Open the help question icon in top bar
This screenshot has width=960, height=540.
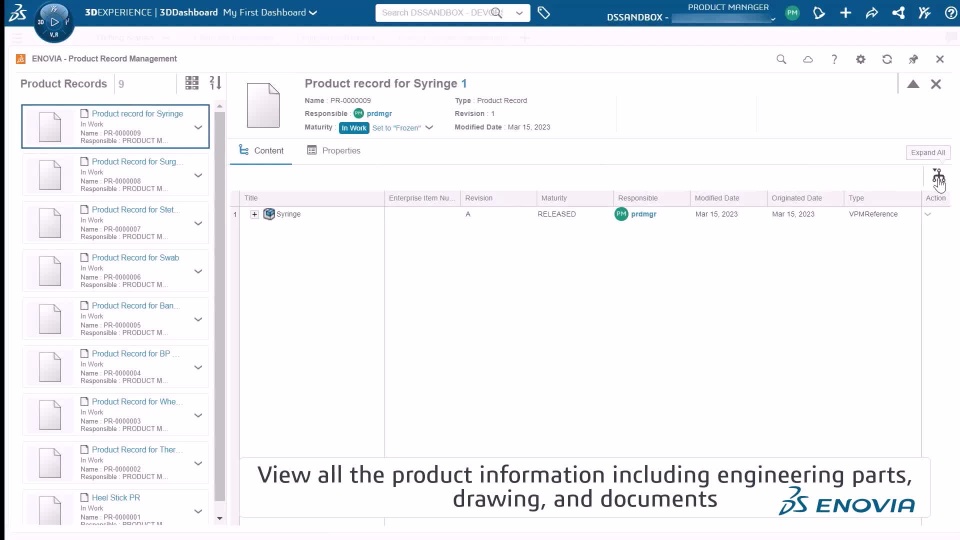point(951,13)
